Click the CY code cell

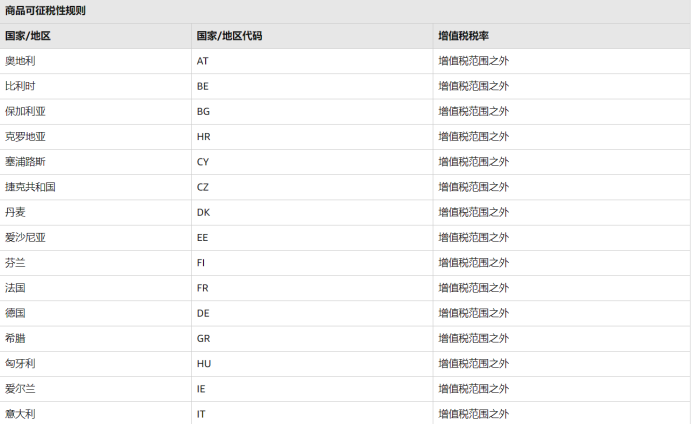(x=203, y=162)
